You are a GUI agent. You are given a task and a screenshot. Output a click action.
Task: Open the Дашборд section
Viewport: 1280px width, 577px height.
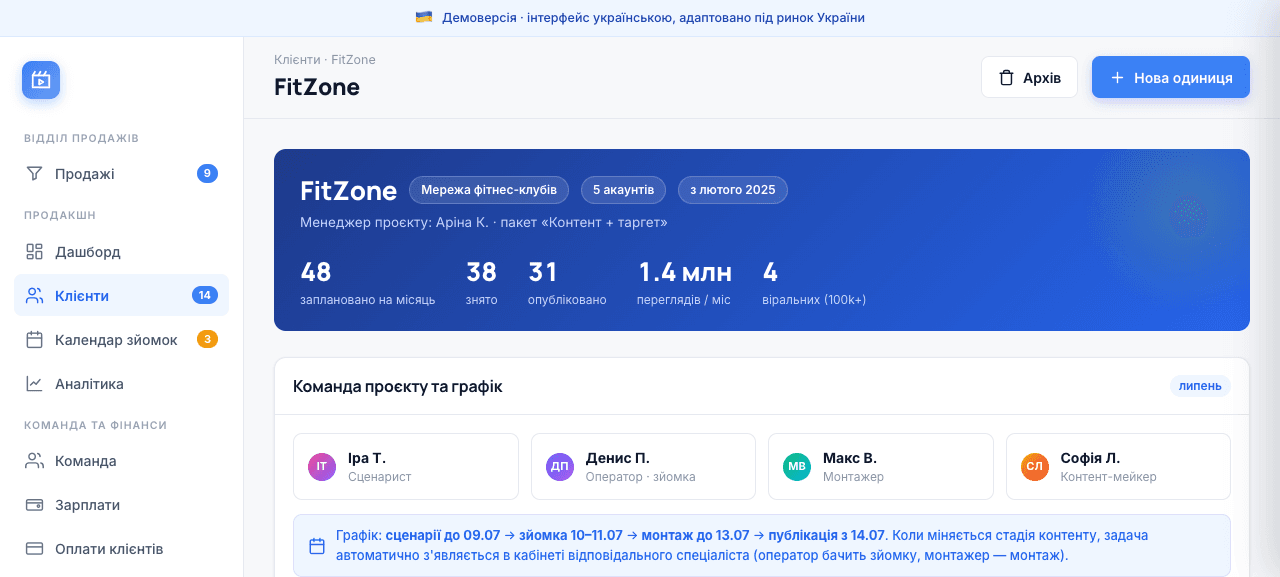tap(121, 252)
